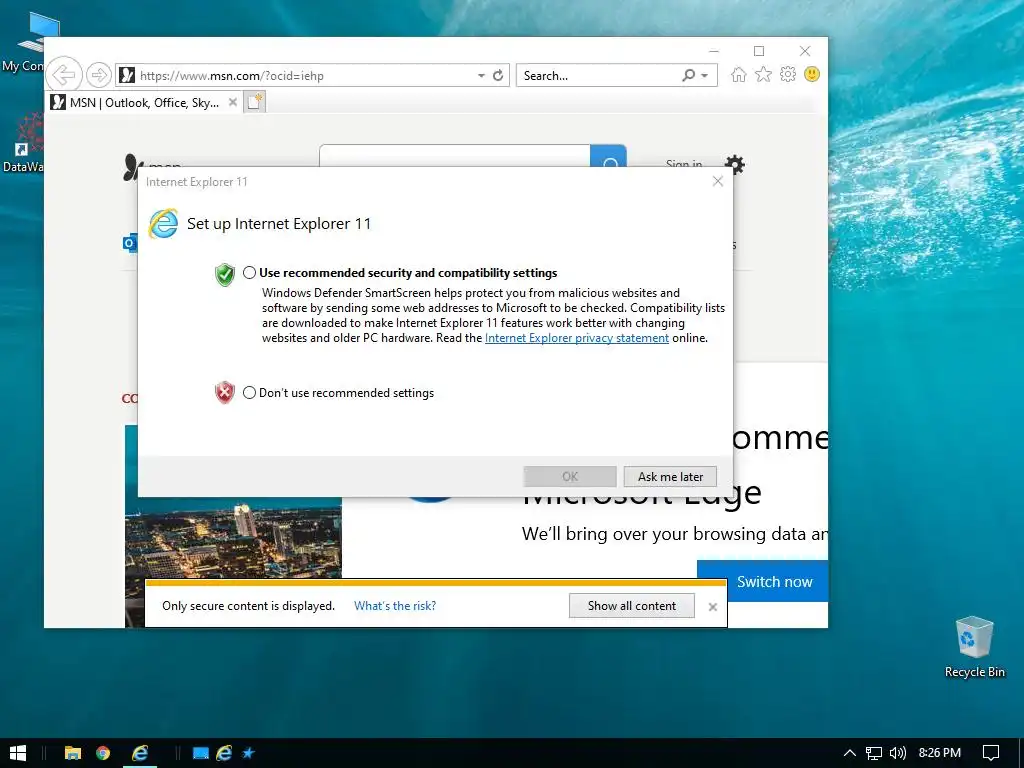1024x768 pixels.
Task: Open the Internet Explorer privacy statement link
Action: pos(577,338)
